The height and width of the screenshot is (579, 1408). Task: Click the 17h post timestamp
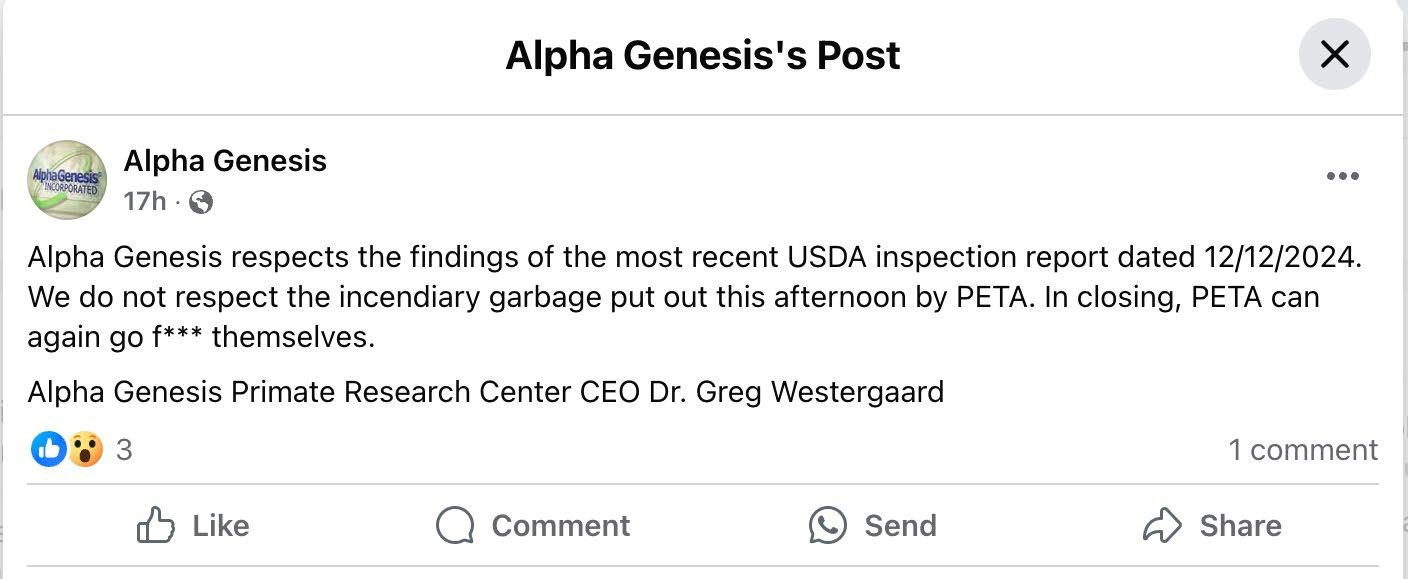144,202
